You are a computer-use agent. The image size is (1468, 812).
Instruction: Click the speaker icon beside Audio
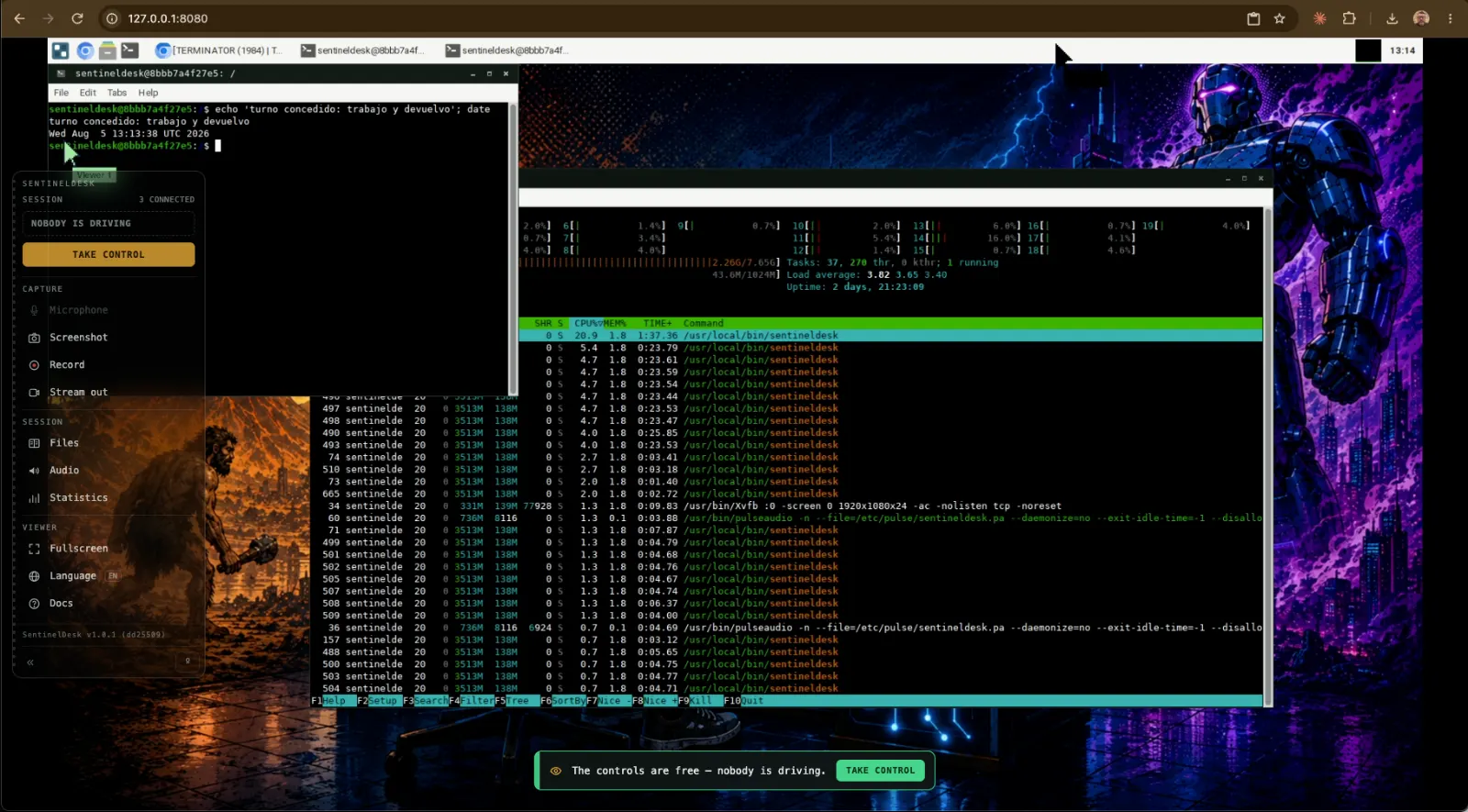click(34, 471)
